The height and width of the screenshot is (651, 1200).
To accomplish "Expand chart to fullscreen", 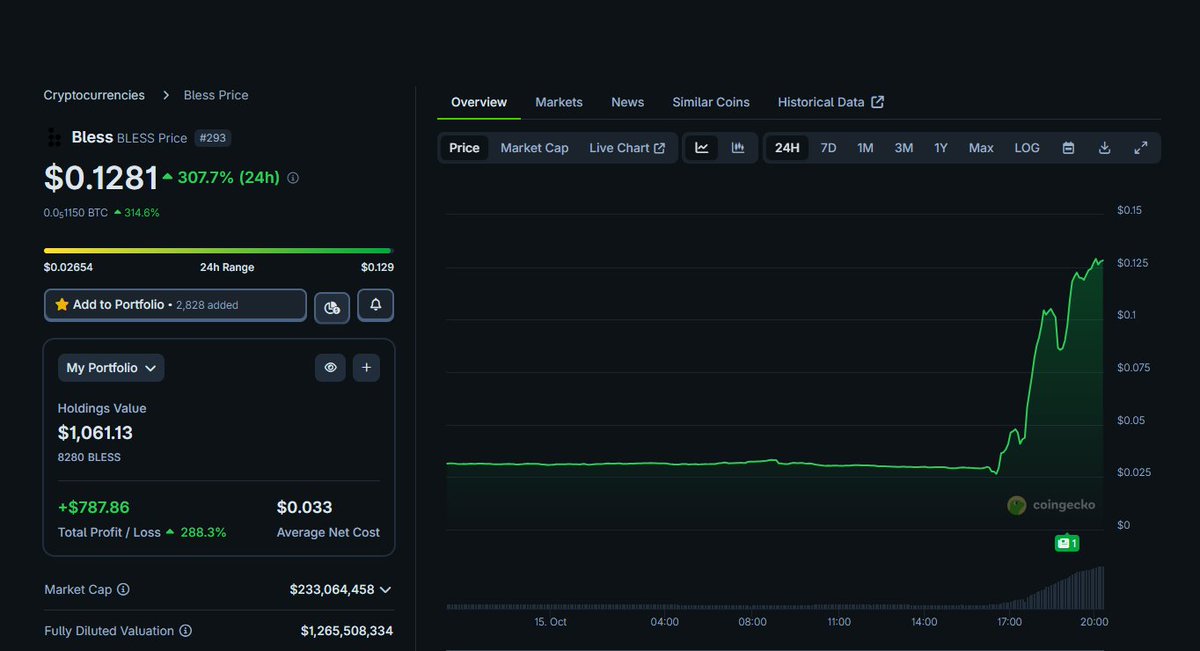I will click(x=1140, y=148).
